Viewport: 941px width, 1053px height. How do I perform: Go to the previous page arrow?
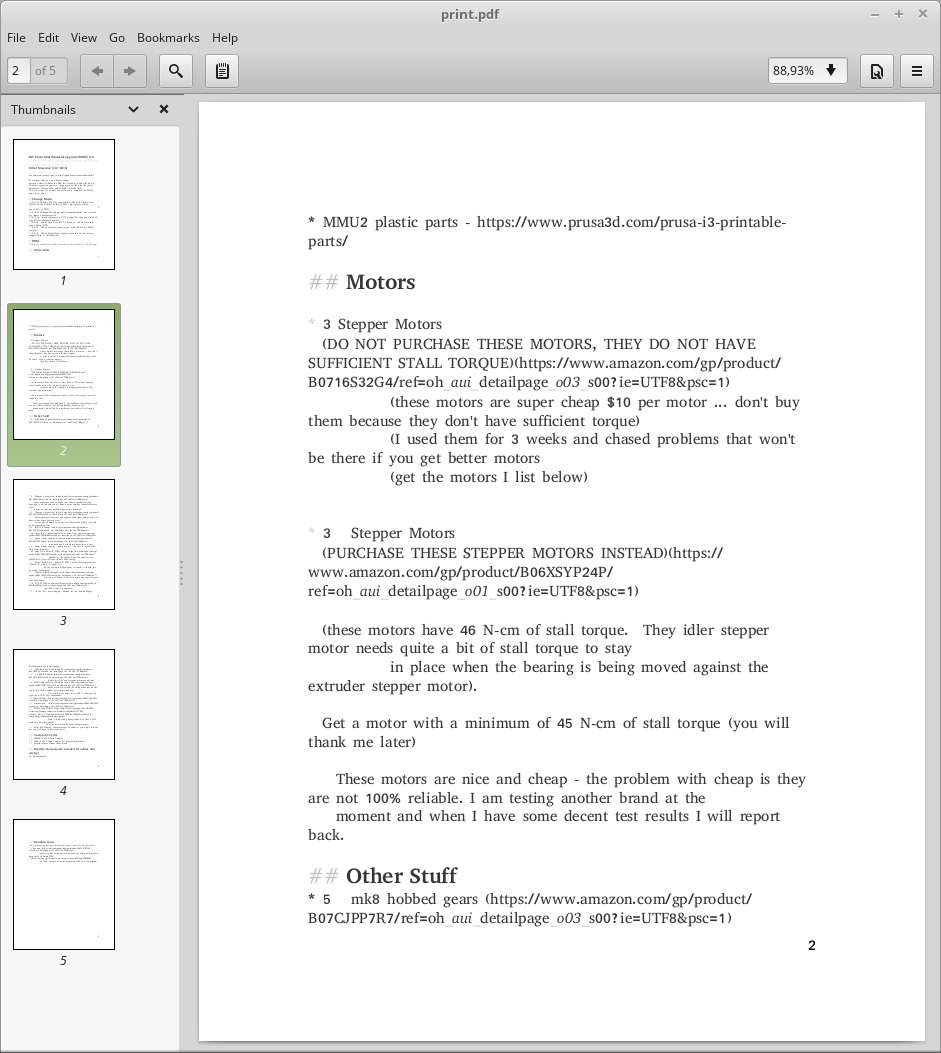tap(97, 71)
